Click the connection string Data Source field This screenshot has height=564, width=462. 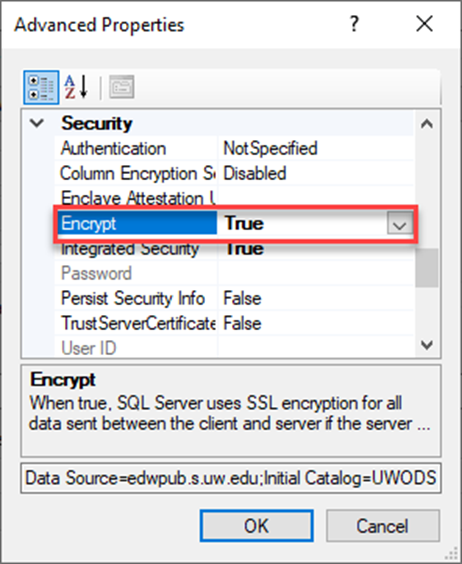tap(231, 478)
